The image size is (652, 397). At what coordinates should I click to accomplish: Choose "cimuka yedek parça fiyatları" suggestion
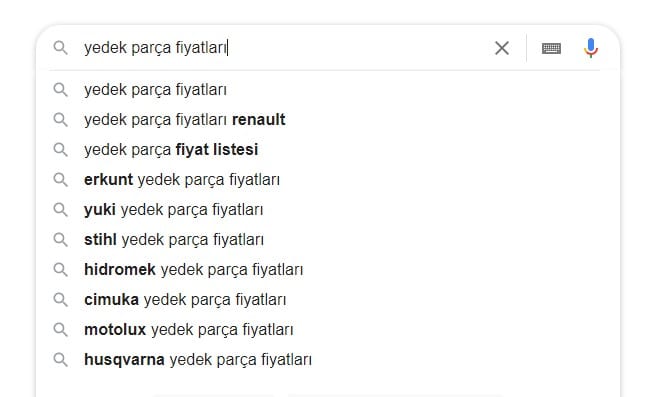(x=328, y=299)
